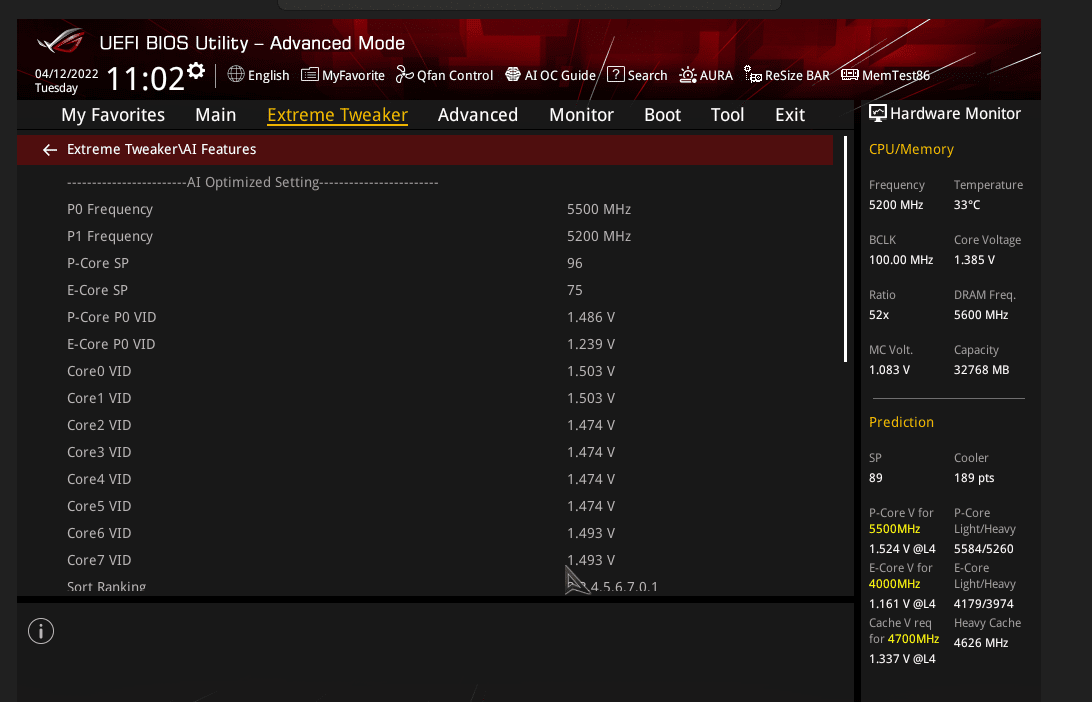Click the 1.486 V P-Core P0 VID value

point(591,318)
